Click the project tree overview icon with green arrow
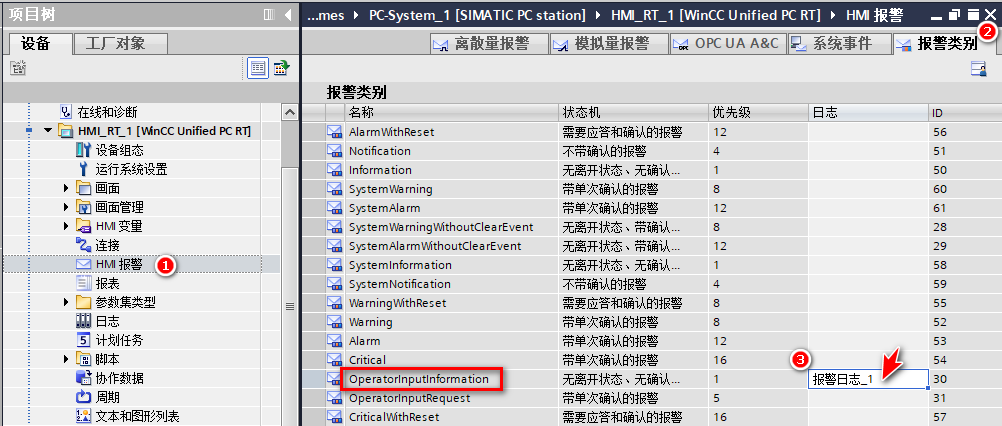1002x426 pixels. [x=281, y=68]
